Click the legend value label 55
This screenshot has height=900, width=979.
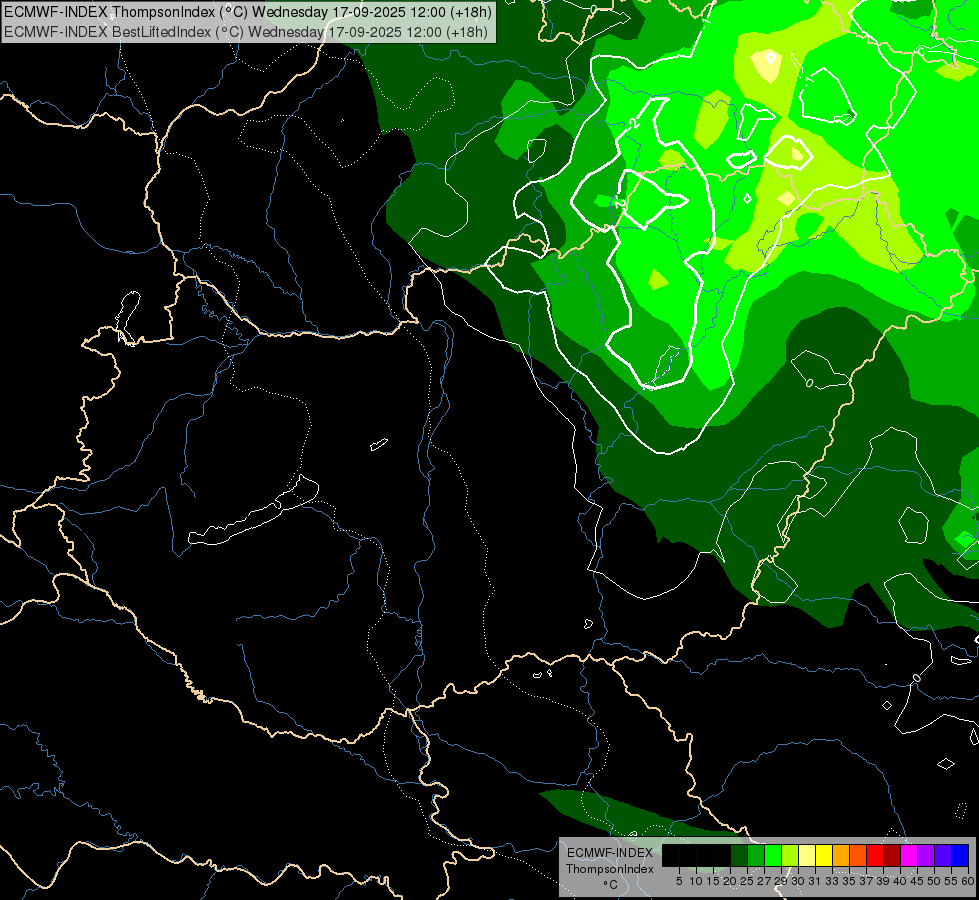[x=952, y=881]
